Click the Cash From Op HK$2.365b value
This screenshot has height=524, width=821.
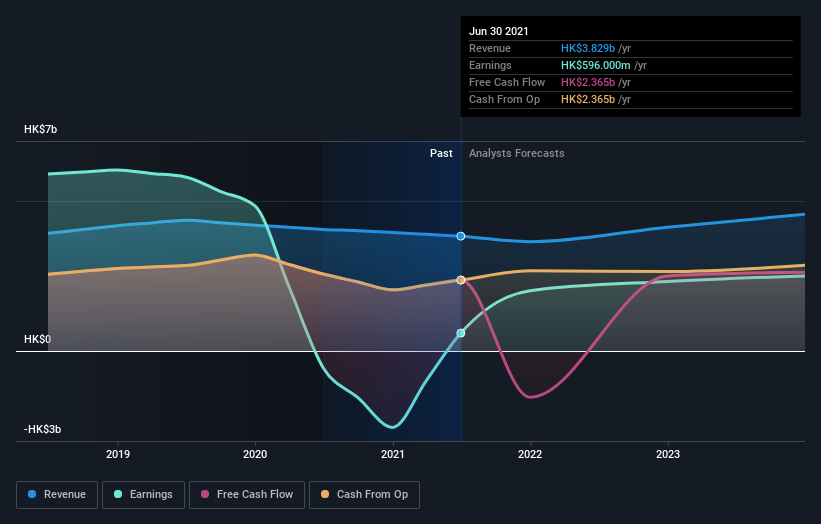(x=587, y=99)
